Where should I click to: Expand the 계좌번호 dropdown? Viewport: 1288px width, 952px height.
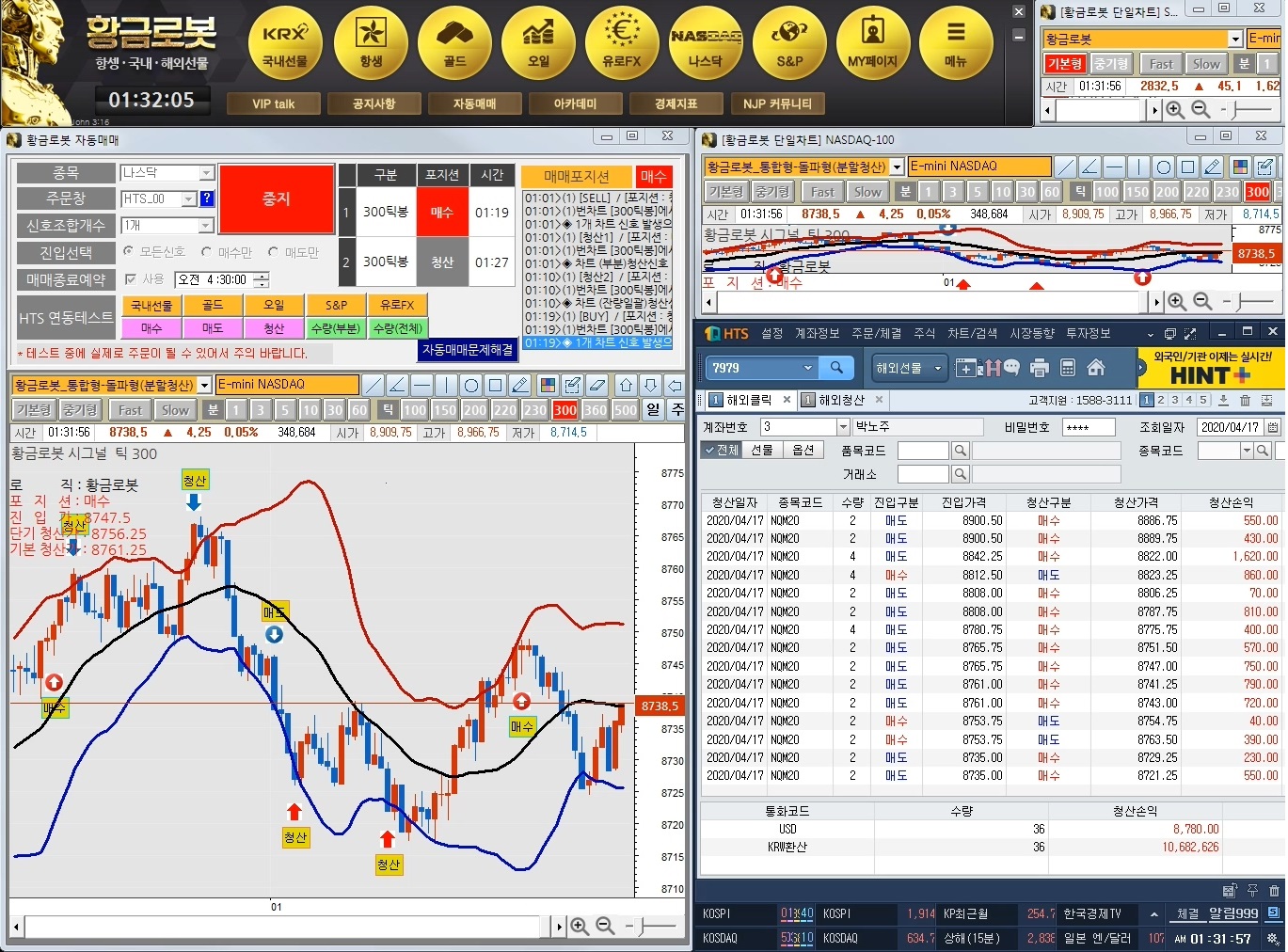(843, 427)
